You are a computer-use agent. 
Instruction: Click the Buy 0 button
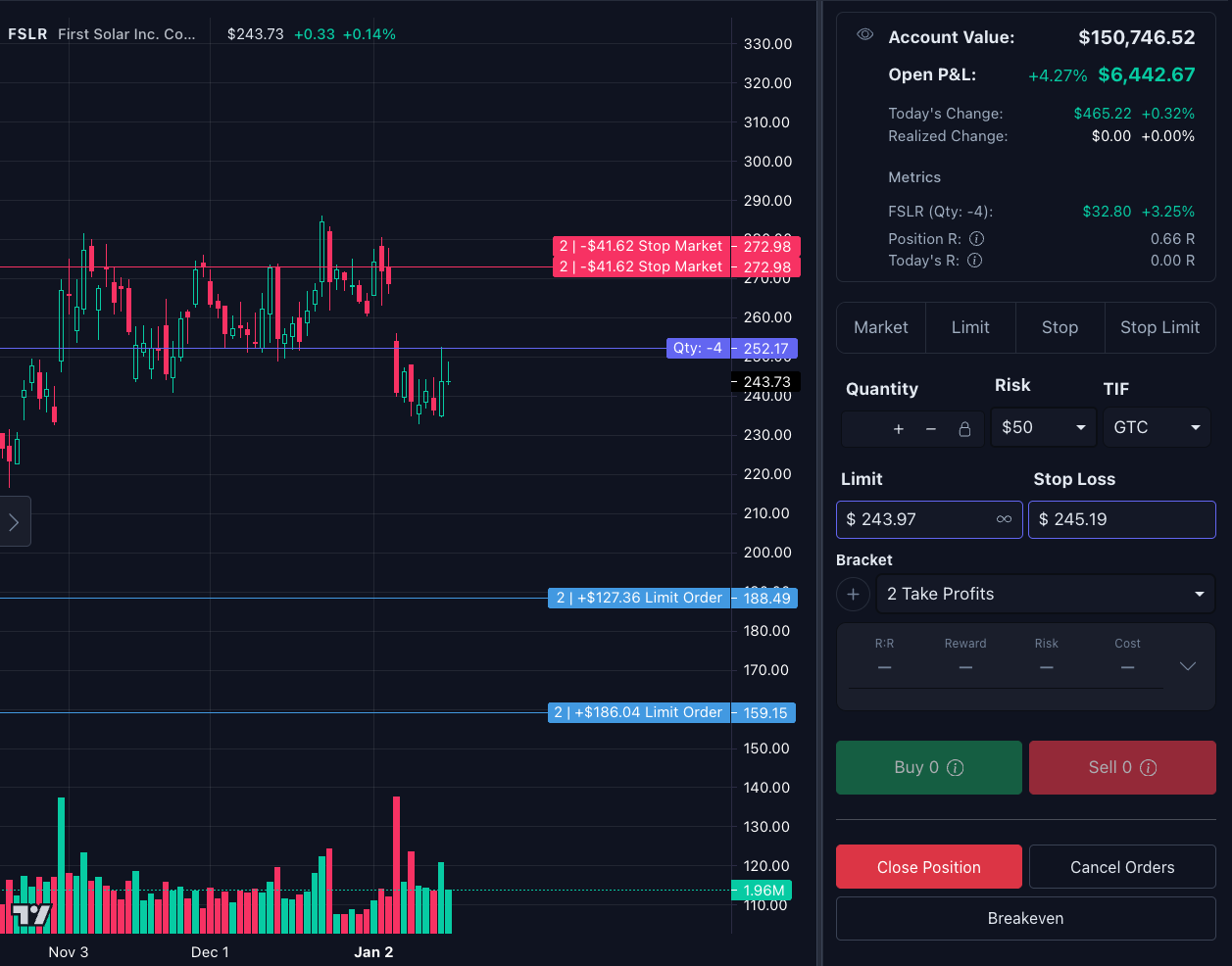(x=928, y=767)
